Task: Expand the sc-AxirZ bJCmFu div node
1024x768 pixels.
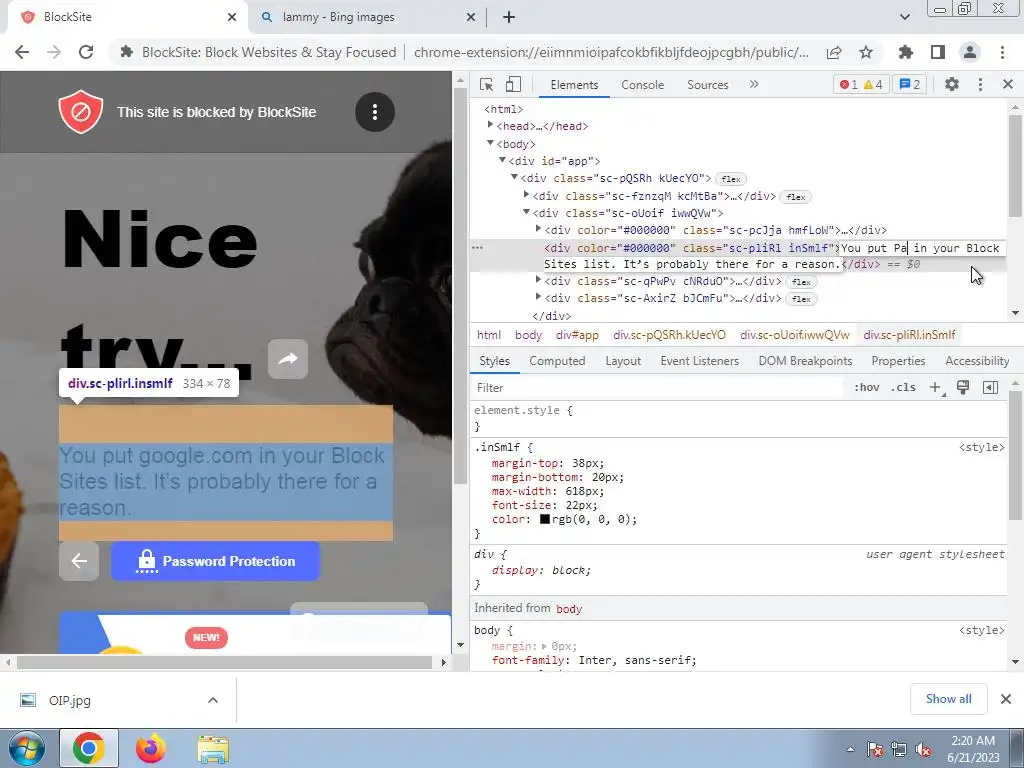Action: click(538, 296)
